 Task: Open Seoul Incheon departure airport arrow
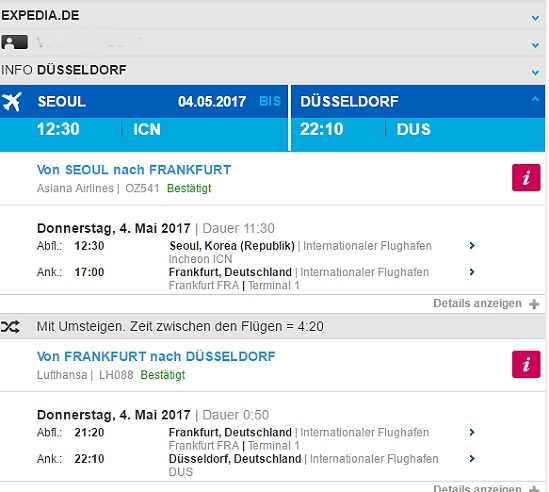472,245
